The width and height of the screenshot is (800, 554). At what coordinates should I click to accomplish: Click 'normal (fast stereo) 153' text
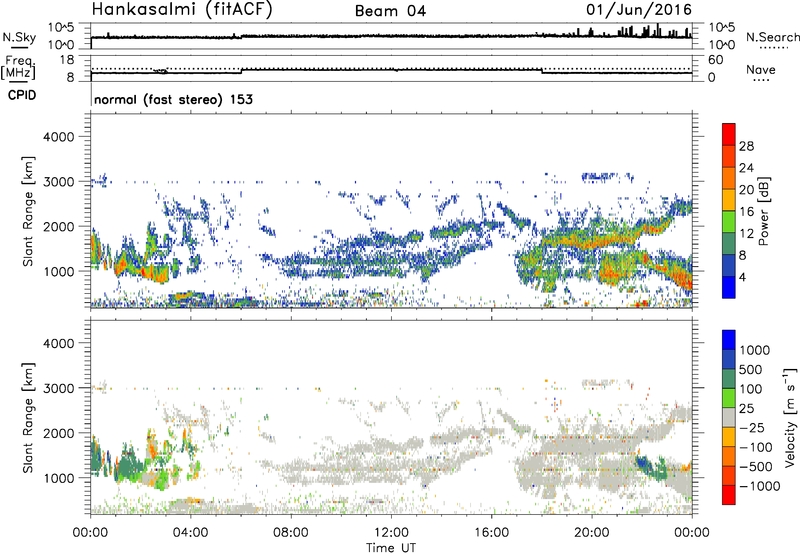tap(173, 99)
